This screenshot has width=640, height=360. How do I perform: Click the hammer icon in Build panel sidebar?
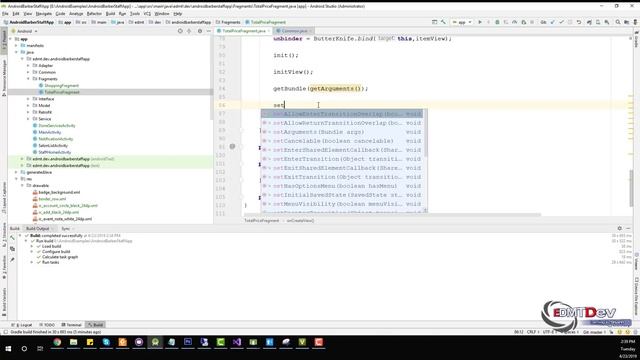coord(12,238)
